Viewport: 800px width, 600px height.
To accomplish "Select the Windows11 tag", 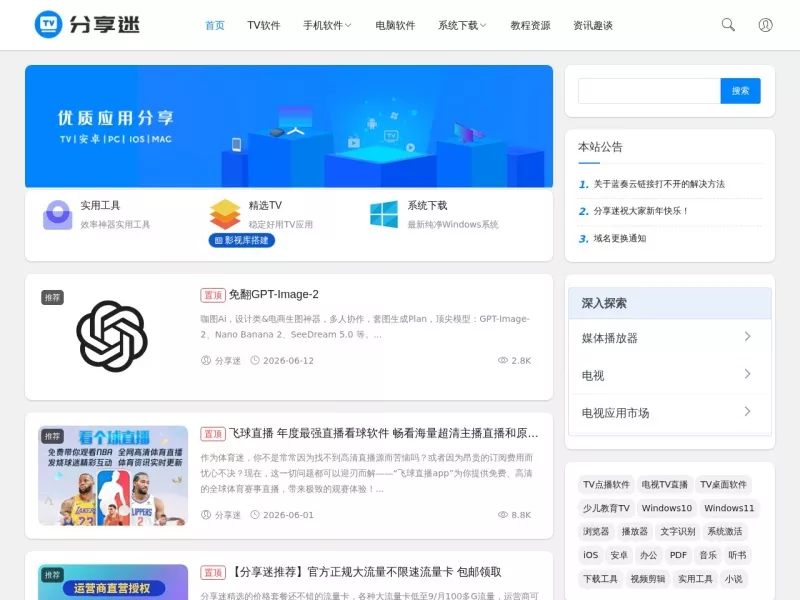I will [729, 508].
